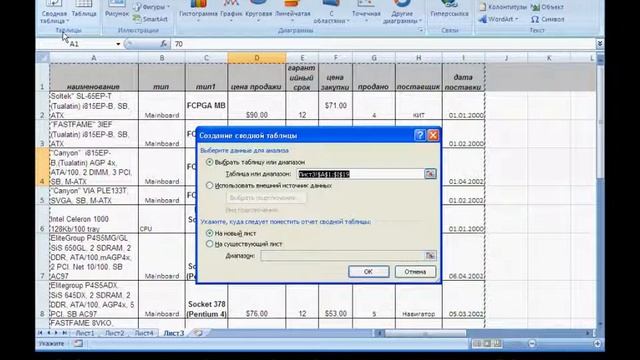Click the Выбрать подключение button
This screenshot has width=640, height=360.
266,198
